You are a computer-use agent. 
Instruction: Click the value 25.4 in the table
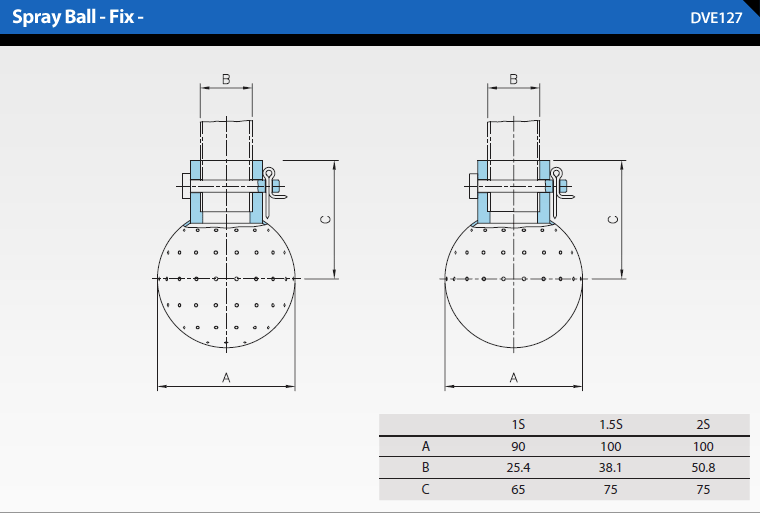coord(518,468)
